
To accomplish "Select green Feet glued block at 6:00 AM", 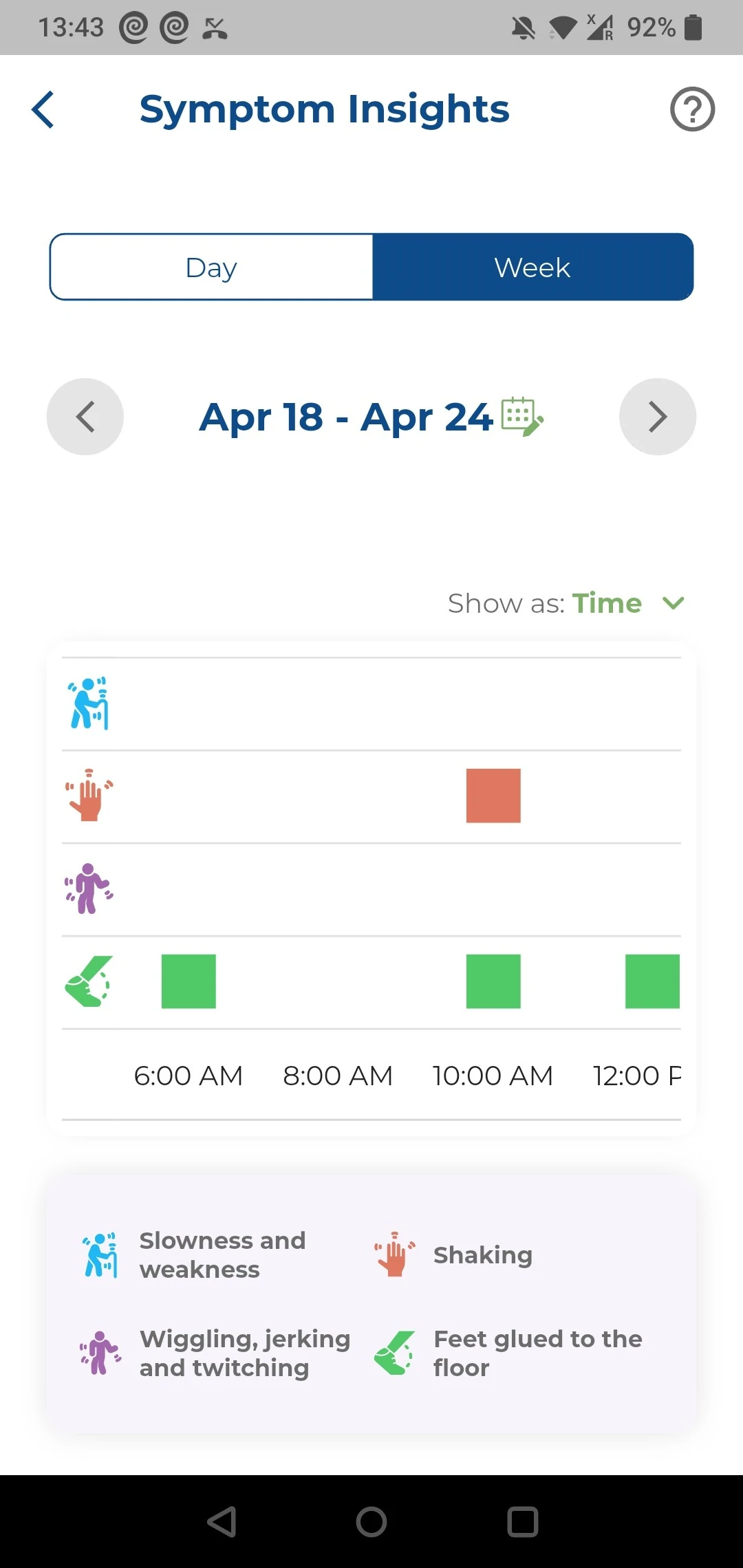I will 189,981.
